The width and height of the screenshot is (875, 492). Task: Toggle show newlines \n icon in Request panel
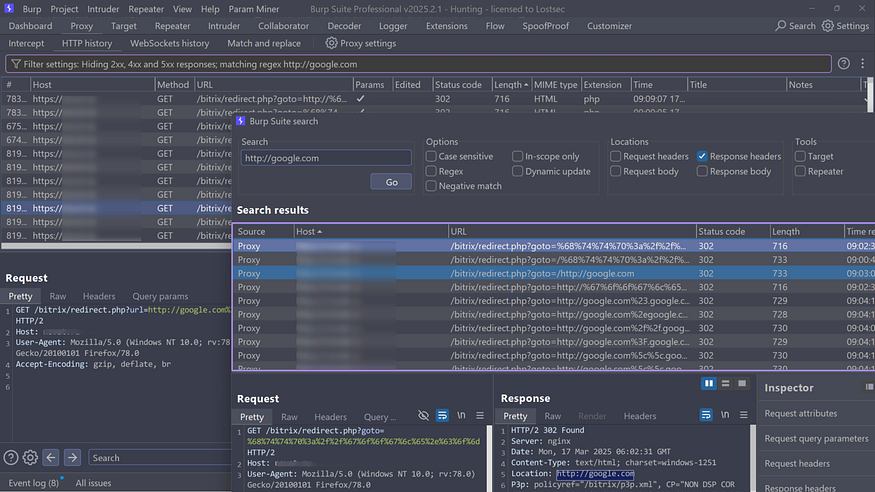click(x=461, y=416)
